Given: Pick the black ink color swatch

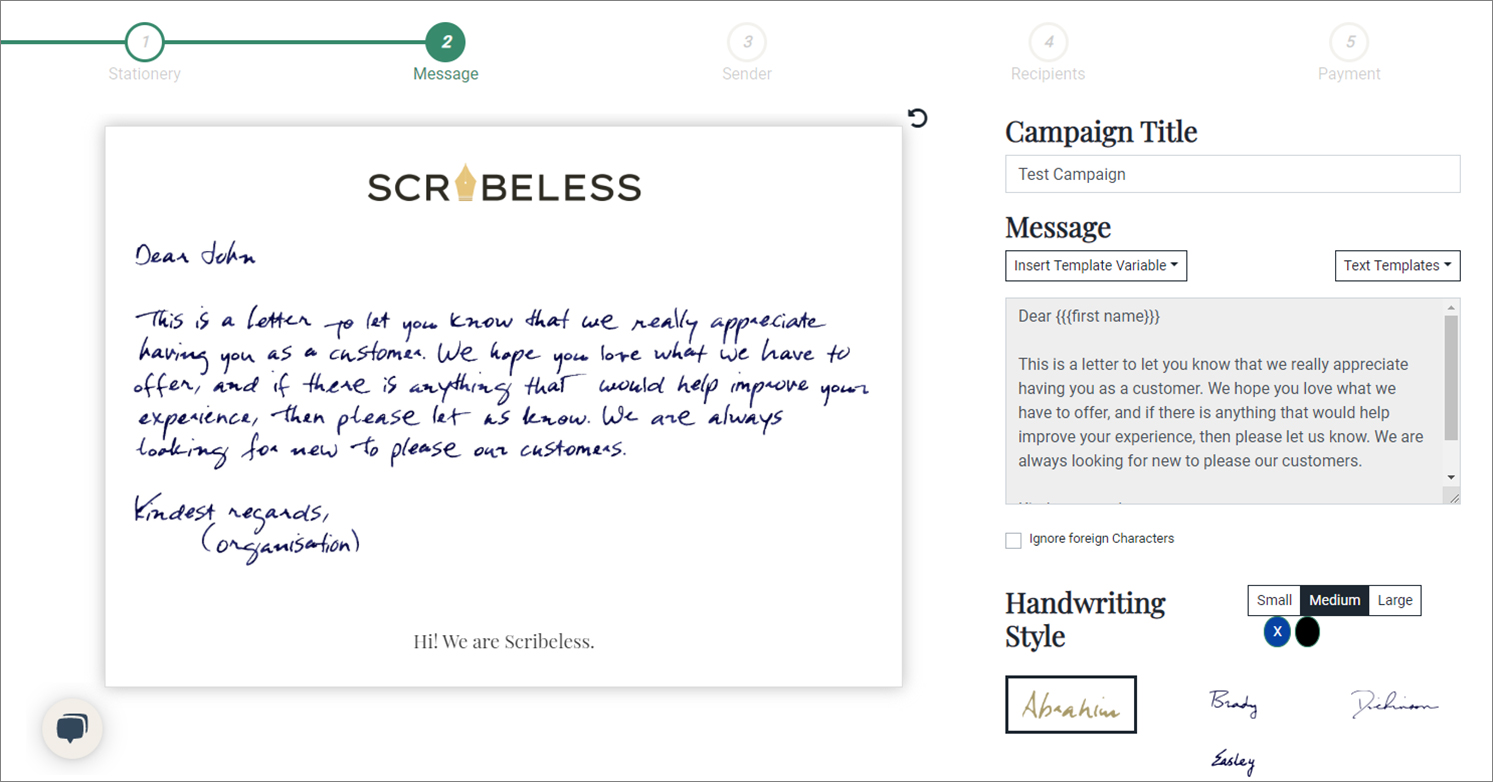Looking at the screenshot, I should 1307,632.
